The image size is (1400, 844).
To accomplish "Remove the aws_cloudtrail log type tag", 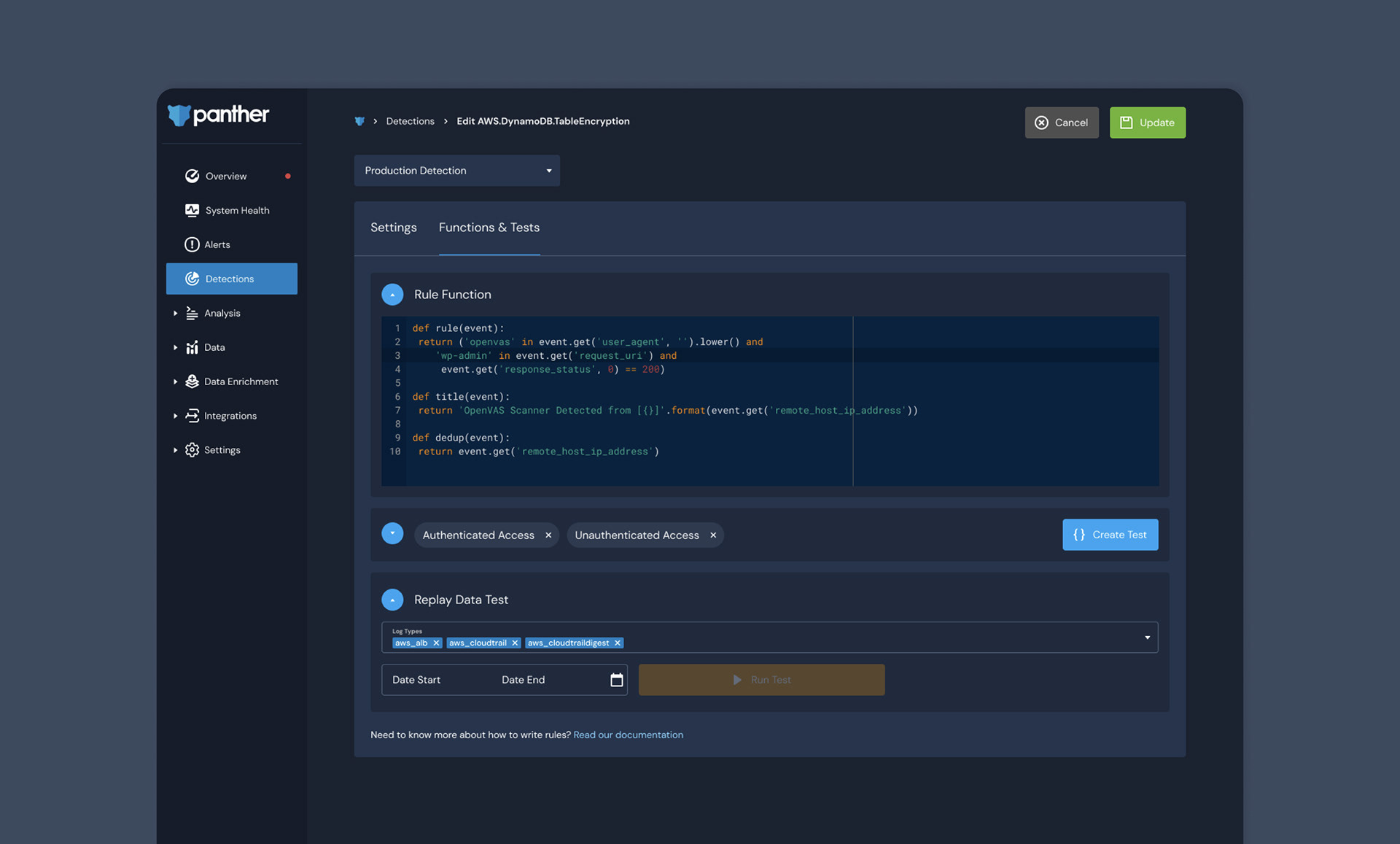I will (x=515, y=643).
